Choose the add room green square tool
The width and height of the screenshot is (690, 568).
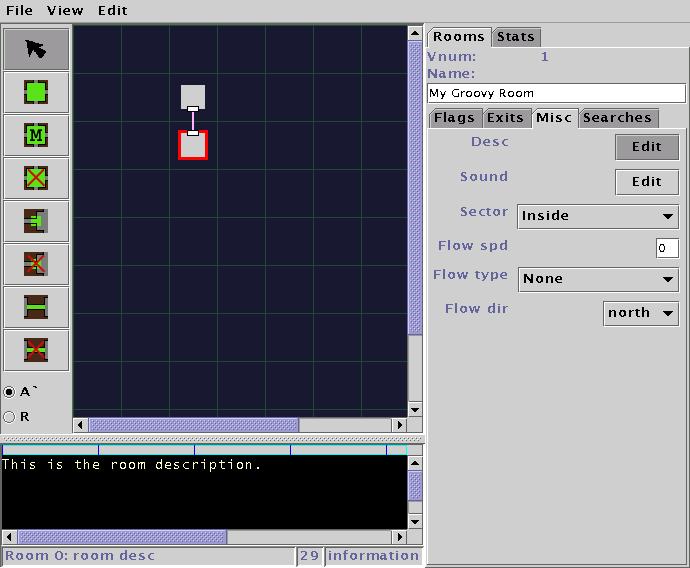click(x=36, y=92)
